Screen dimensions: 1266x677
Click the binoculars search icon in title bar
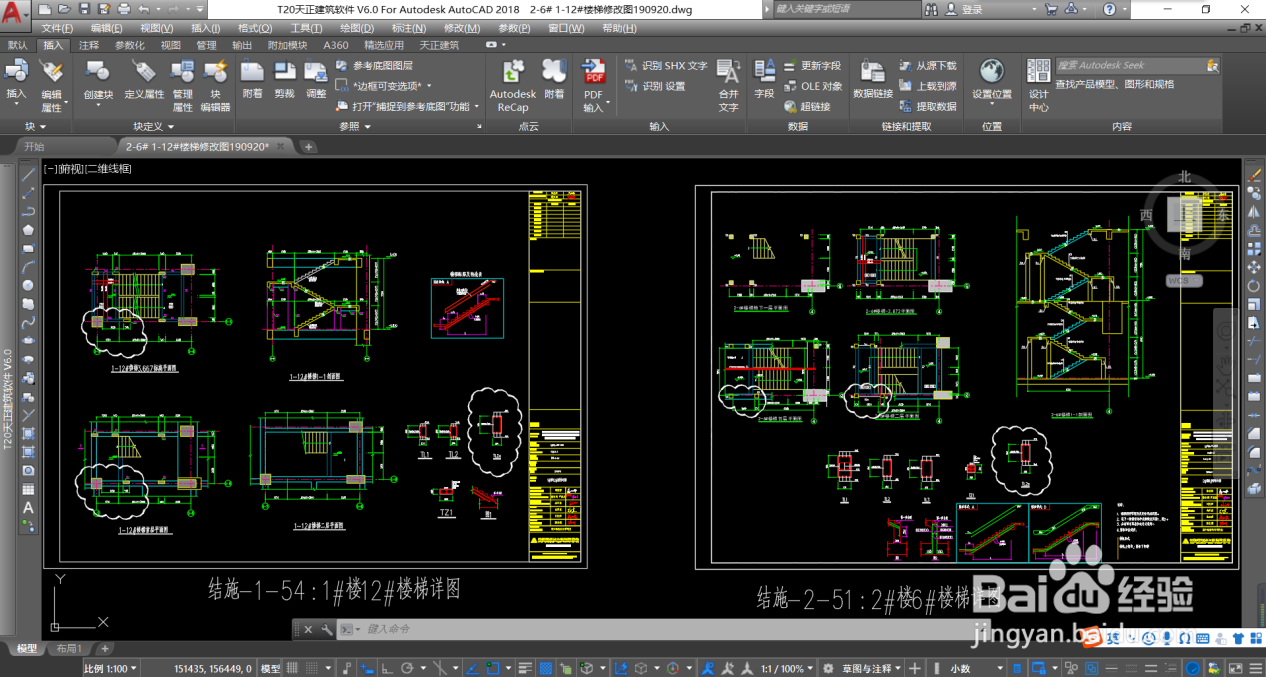click(x=931, y=9)
